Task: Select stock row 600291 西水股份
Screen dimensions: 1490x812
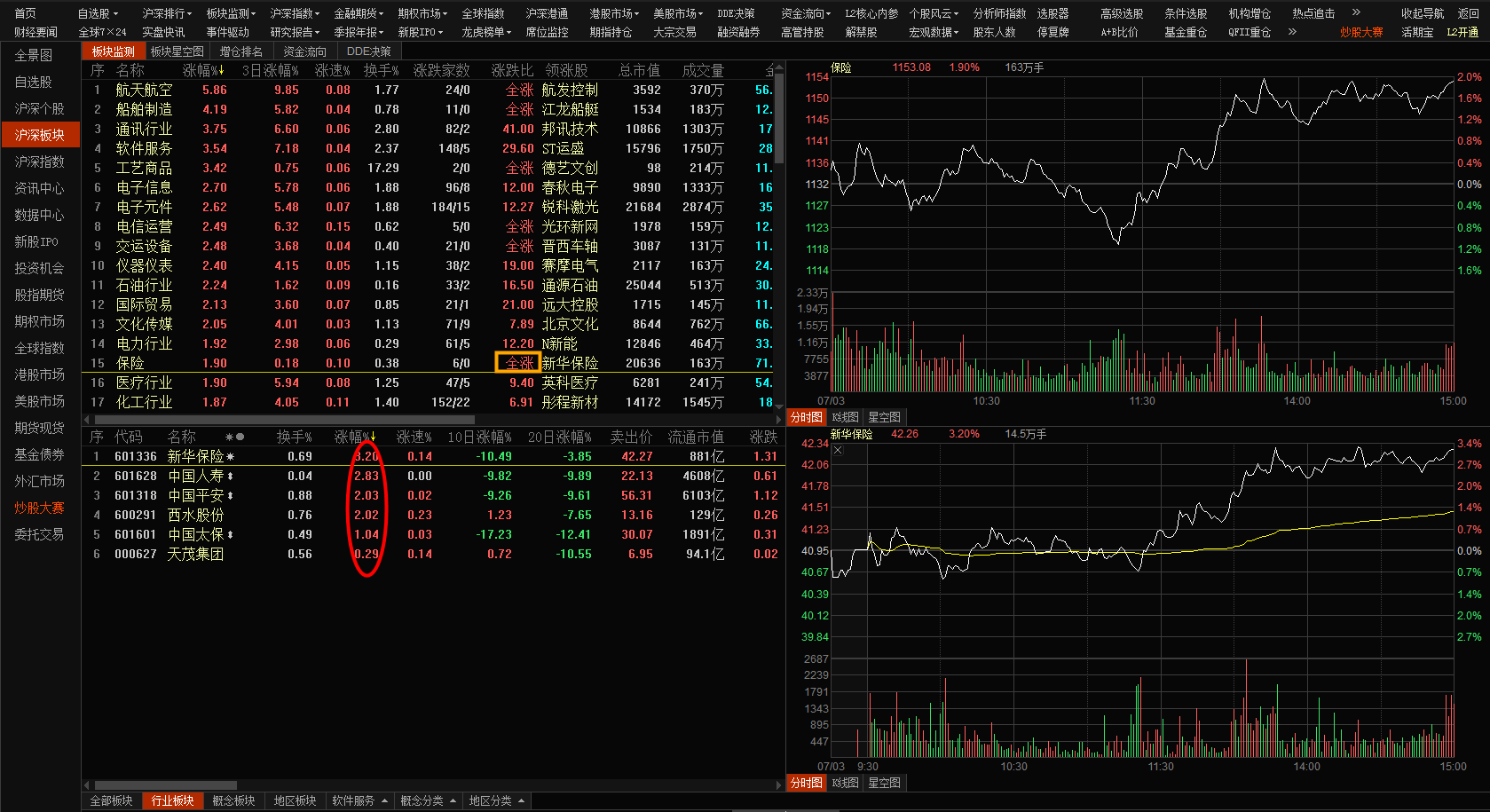Action: tap(433, 515)
